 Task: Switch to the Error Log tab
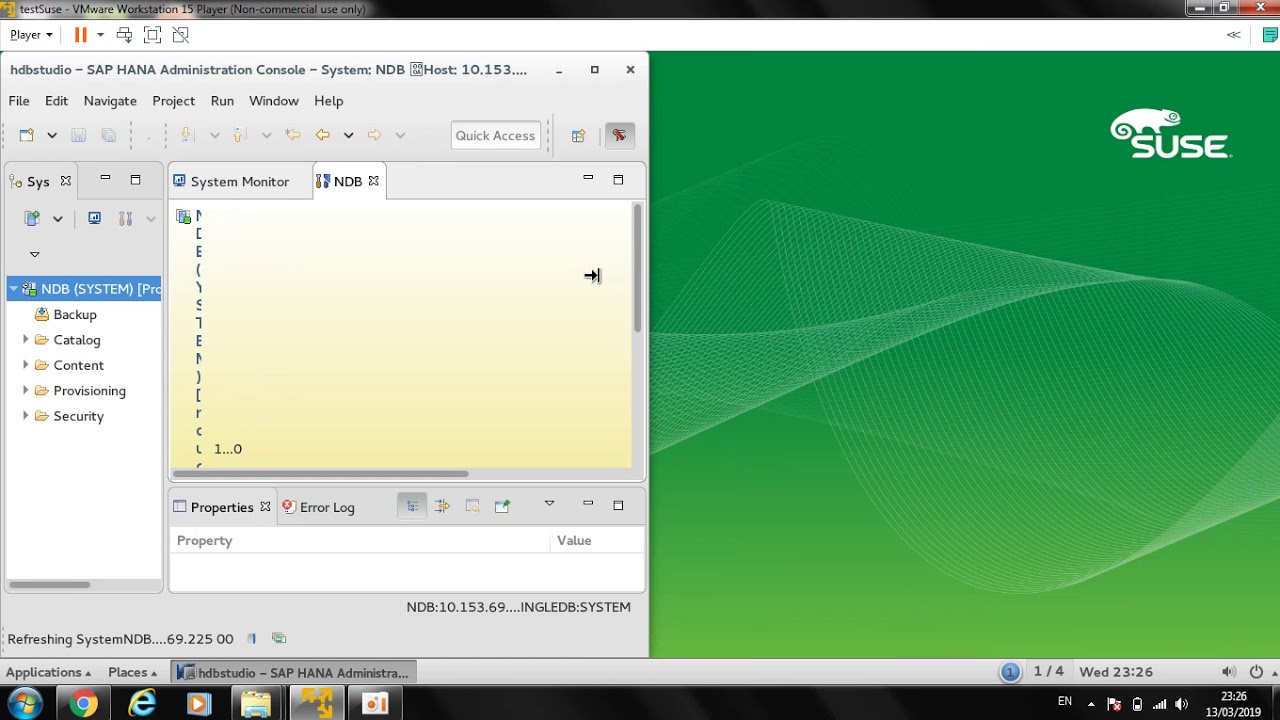(x=319, y=507)
